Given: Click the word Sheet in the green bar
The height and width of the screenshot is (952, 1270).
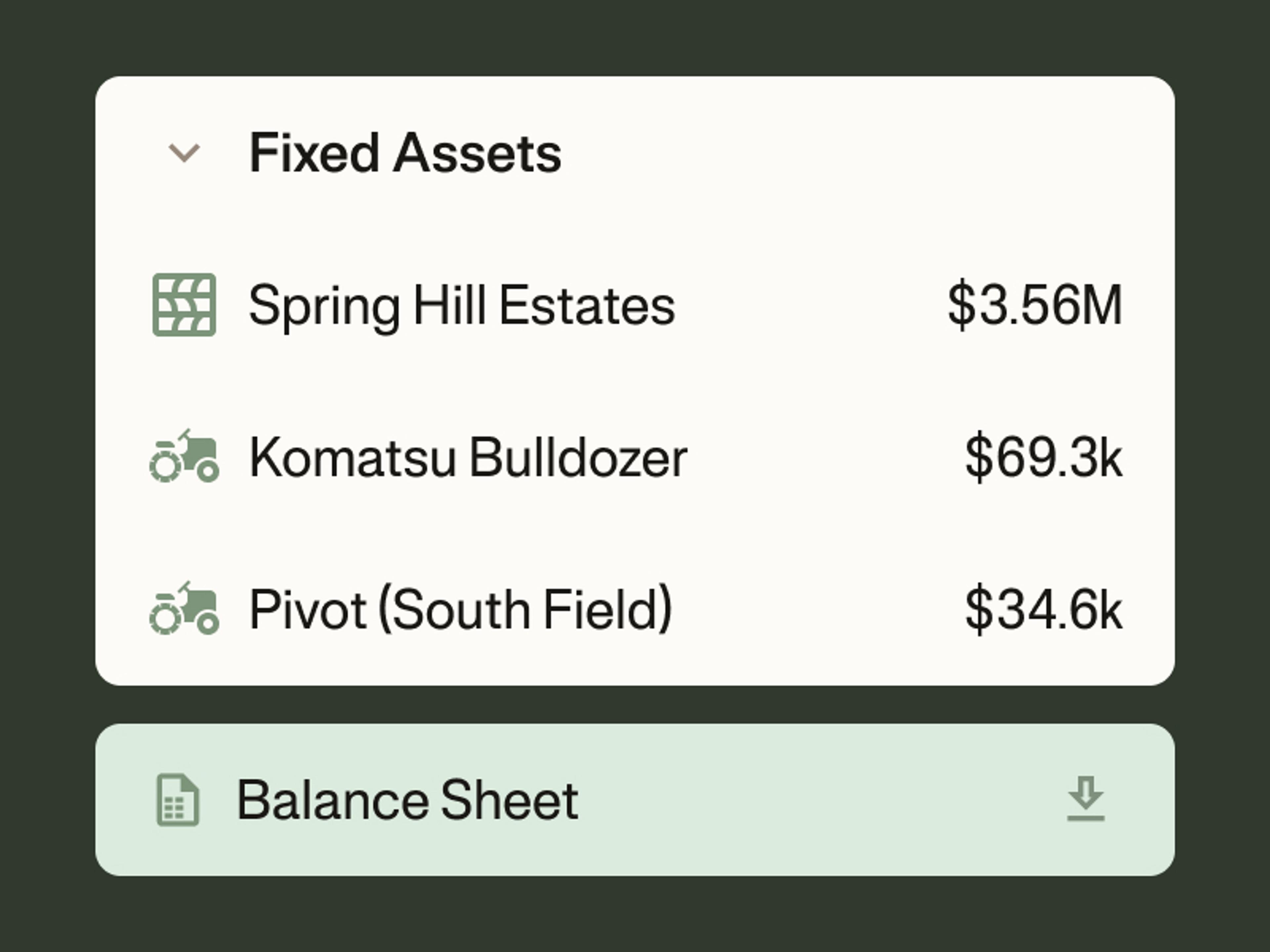Looking at the screenshot, I should (x=509, y=800).
